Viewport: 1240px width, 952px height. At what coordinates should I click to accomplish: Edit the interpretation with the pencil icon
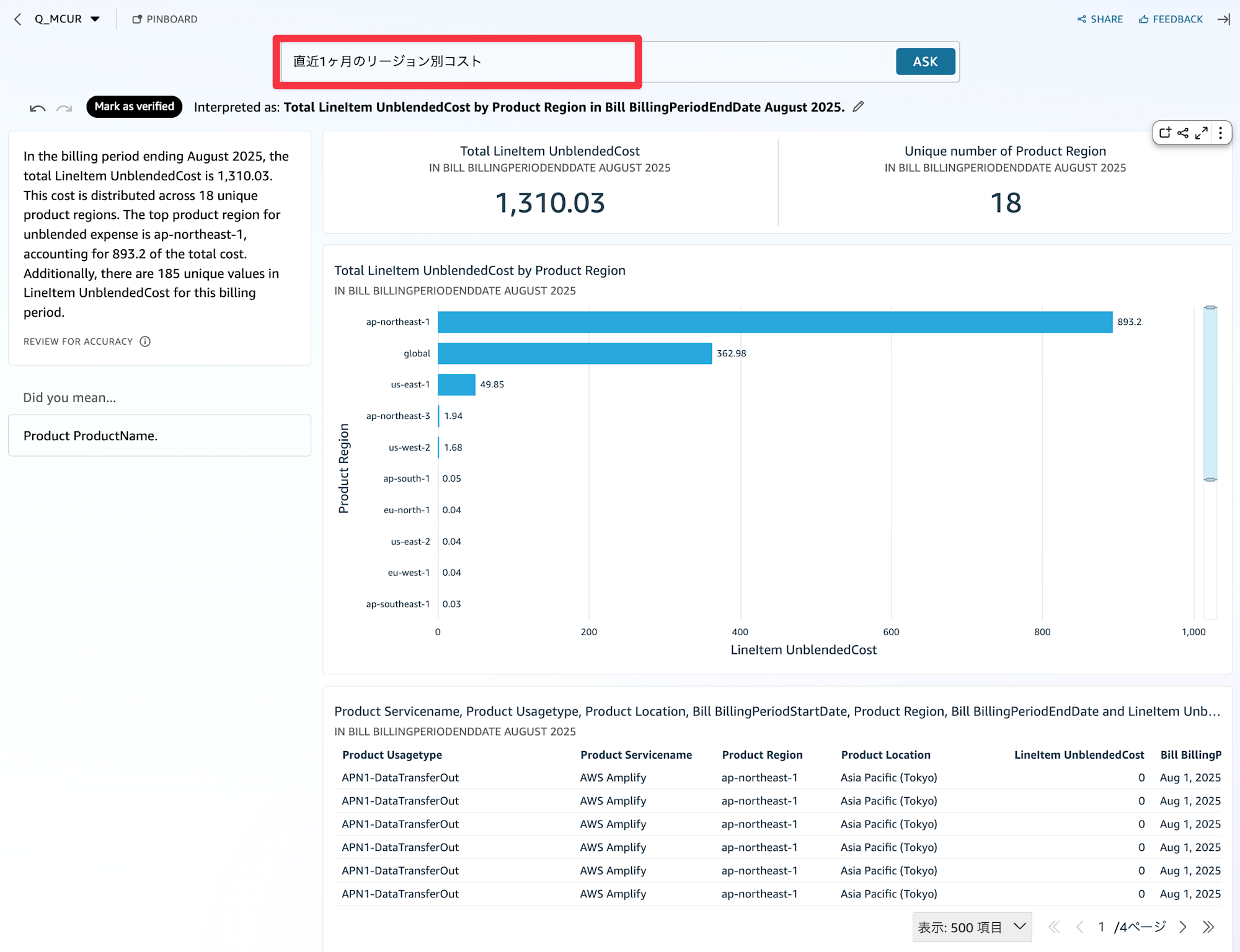coord(858,107)
